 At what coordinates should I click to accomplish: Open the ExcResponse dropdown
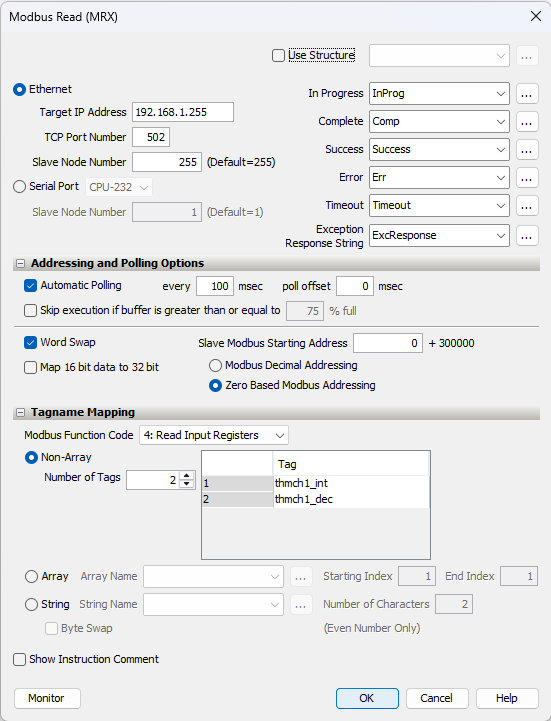(x=439, y=236)
